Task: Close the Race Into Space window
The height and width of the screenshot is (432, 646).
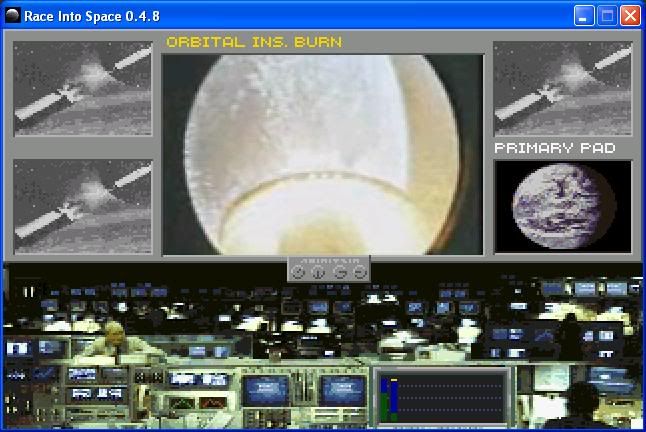Action: [x=630, y=16]
